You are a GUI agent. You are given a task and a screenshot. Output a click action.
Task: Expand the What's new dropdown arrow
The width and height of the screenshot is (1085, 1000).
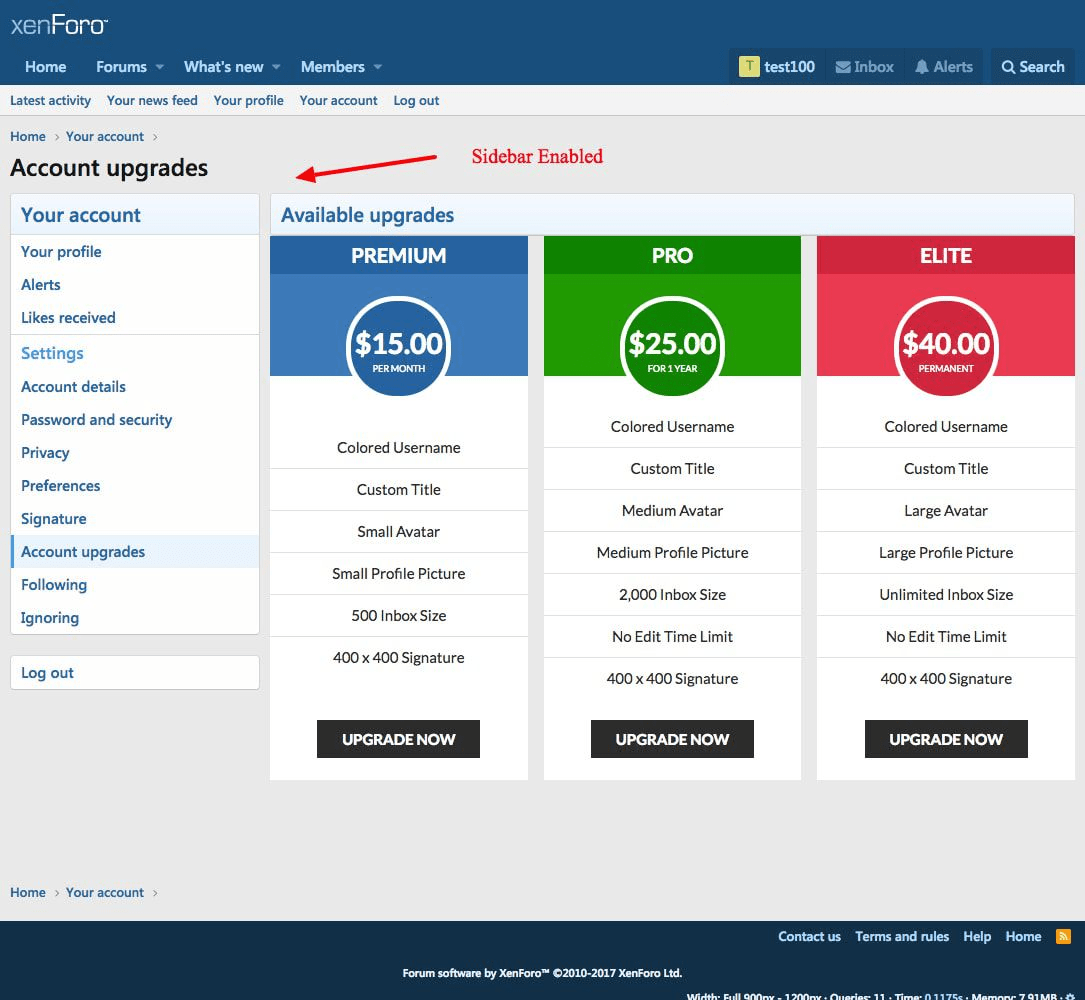(276, 67)
